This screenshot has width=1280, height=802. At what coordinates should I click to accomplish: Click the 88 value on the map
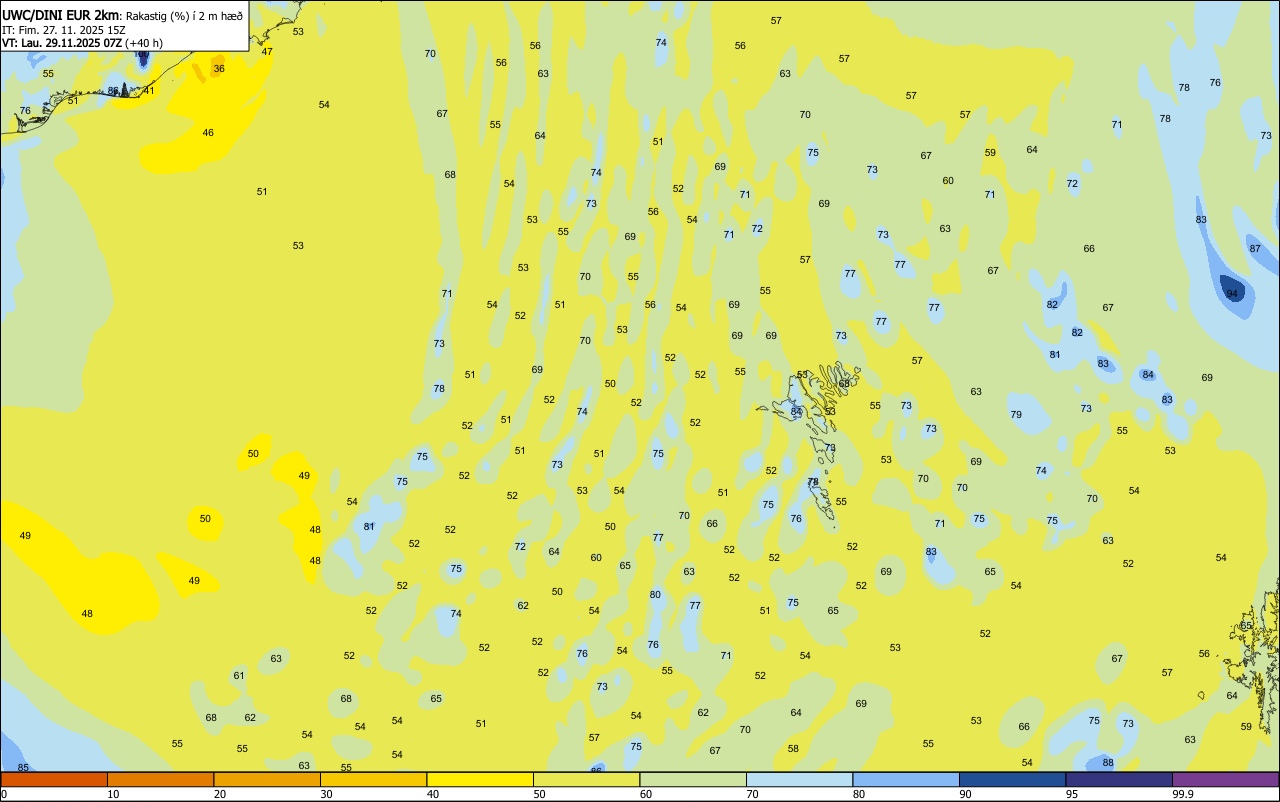[x=1108, y=762]
